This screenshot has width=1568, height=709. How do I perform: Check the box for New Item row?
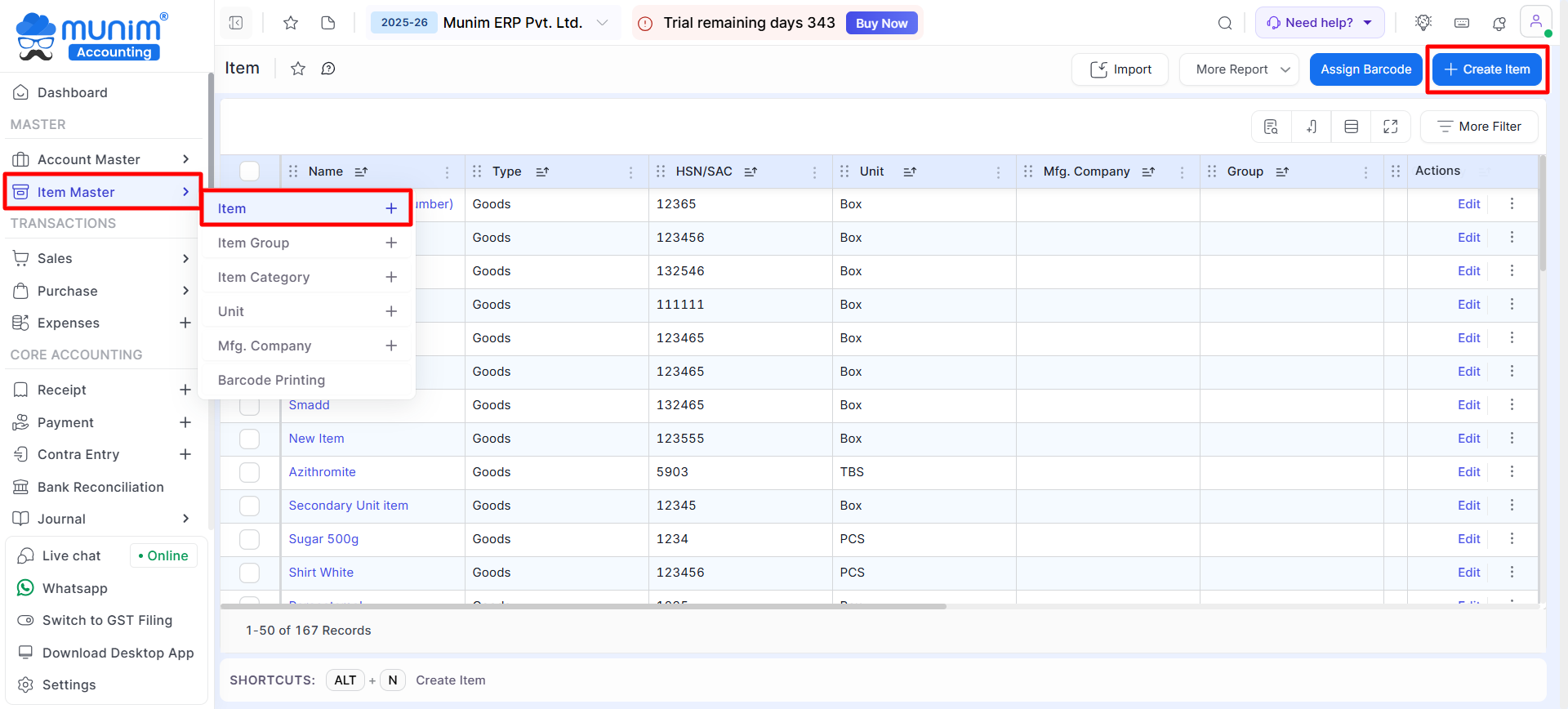pyautogui.click(x=250, y=439)
